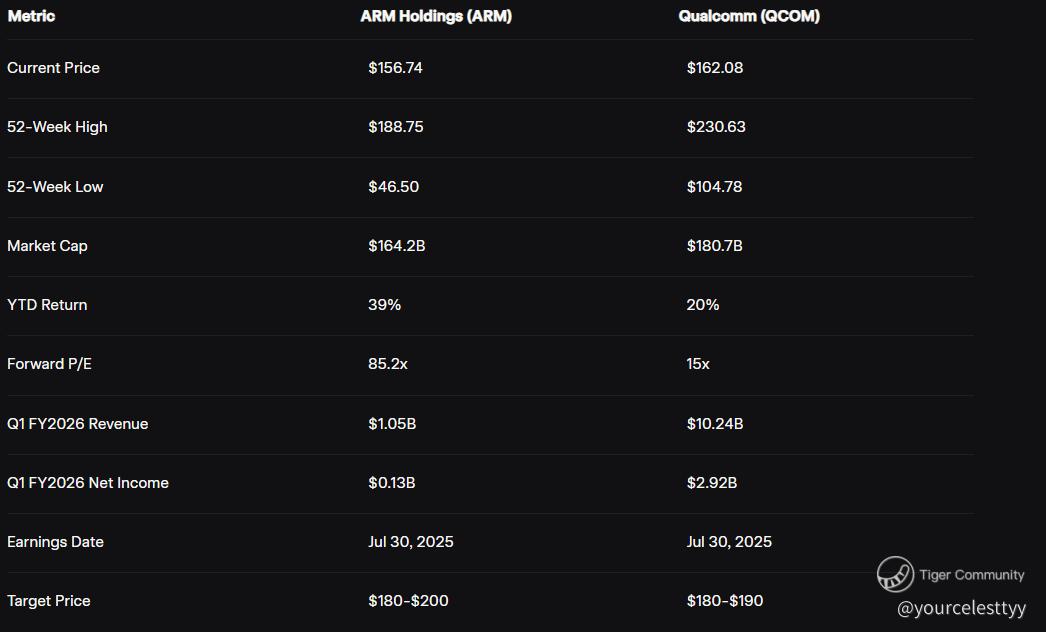Select the Qualcomm (QCOM) column header

pyautogui.click(x=749, y=16)
